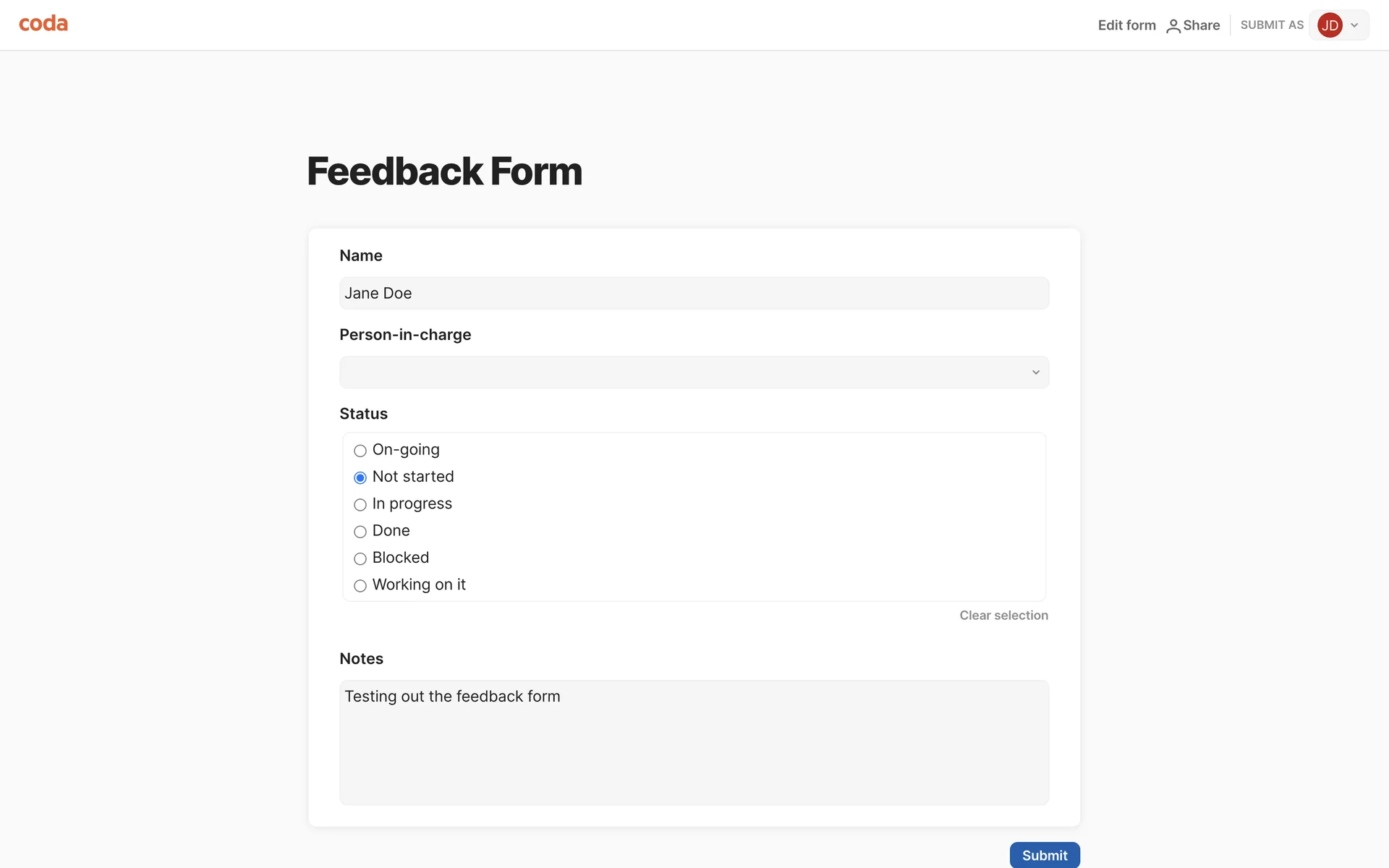
Task: Open the Person-in-charge dropdown
Action: (x=680, y=373)
